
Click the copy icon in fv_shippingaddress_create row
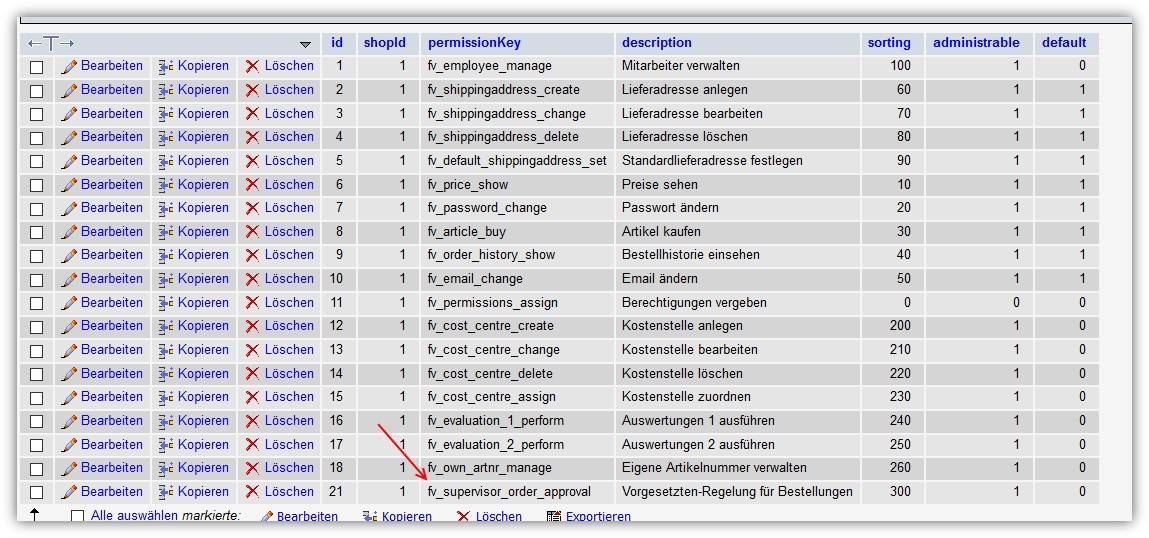coord(166,90)
